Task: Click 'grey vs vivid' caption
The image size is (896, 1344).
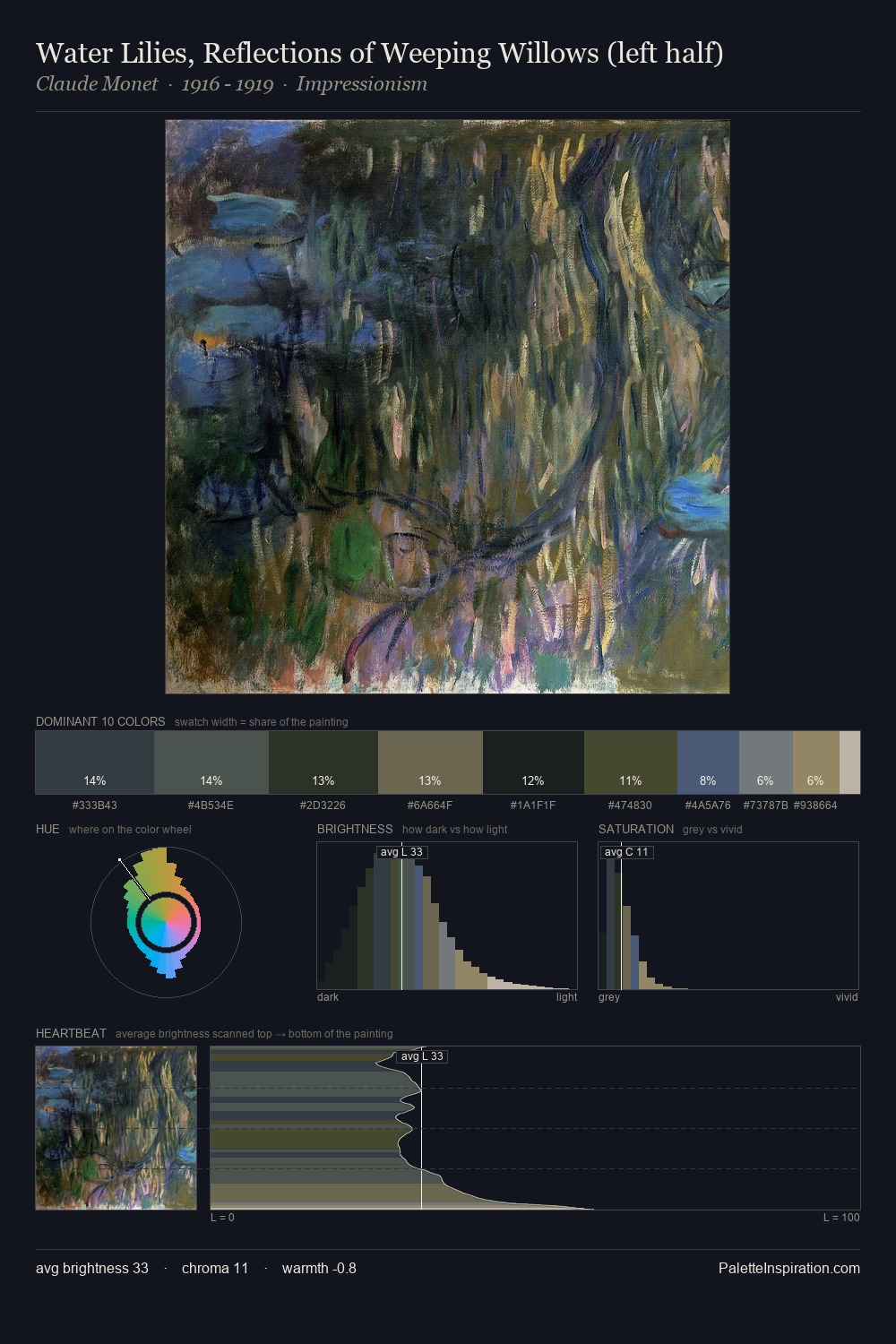Action: click(712, 830)
